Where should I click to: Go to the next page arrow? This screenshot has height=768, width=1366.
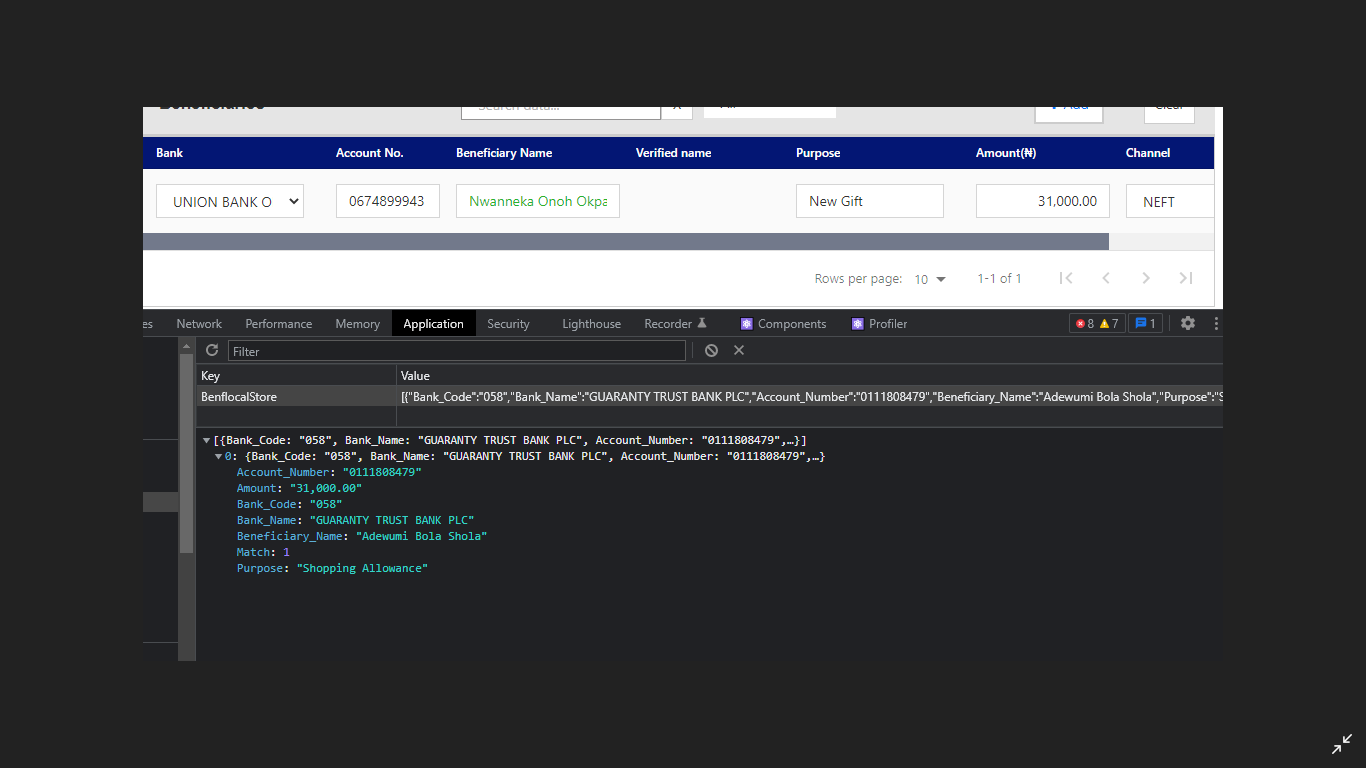point(1146,278)
